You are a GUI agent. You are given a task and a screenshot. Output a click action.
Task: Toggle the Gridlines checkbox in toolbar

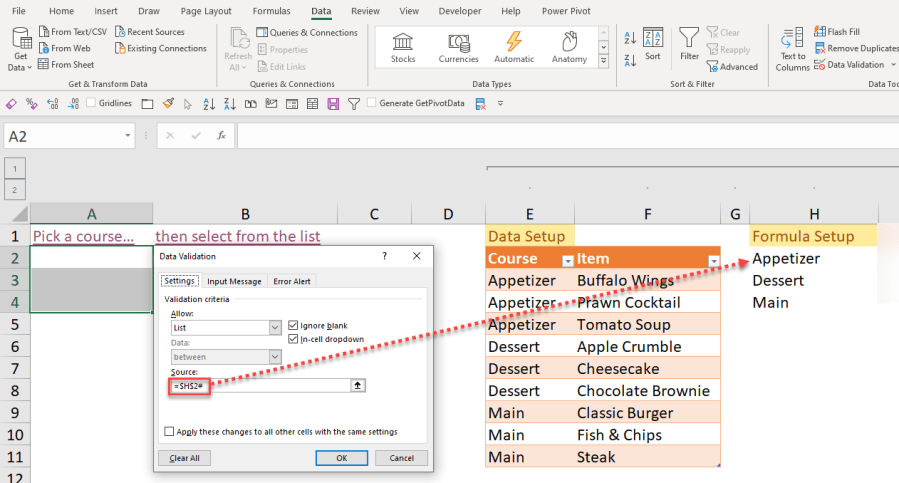pyautogui.click(x=91, y=103)
